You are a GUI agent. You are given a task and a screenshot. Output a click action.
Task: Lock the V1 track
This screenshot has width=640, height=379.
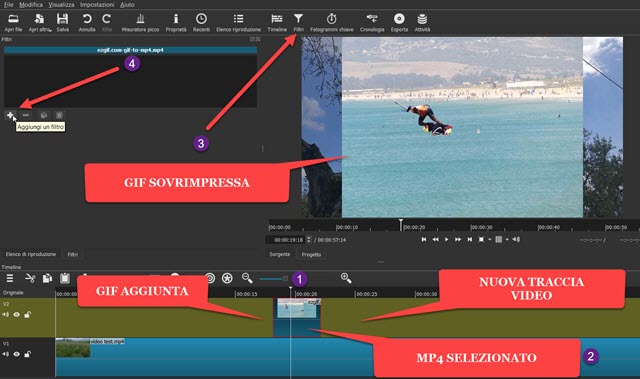pos(27,354)
